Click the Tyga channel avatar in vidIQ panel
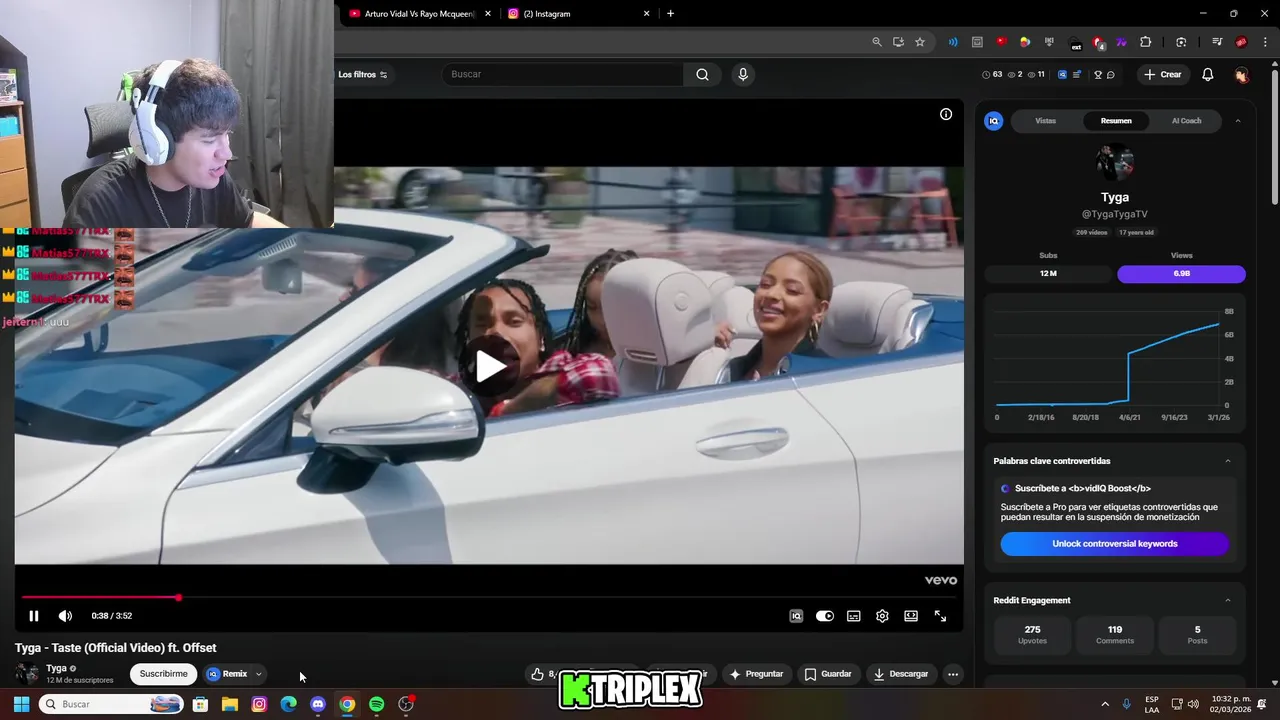Image resolution: width=1280 pixels, height=720 pixels. pos(1114,162)
